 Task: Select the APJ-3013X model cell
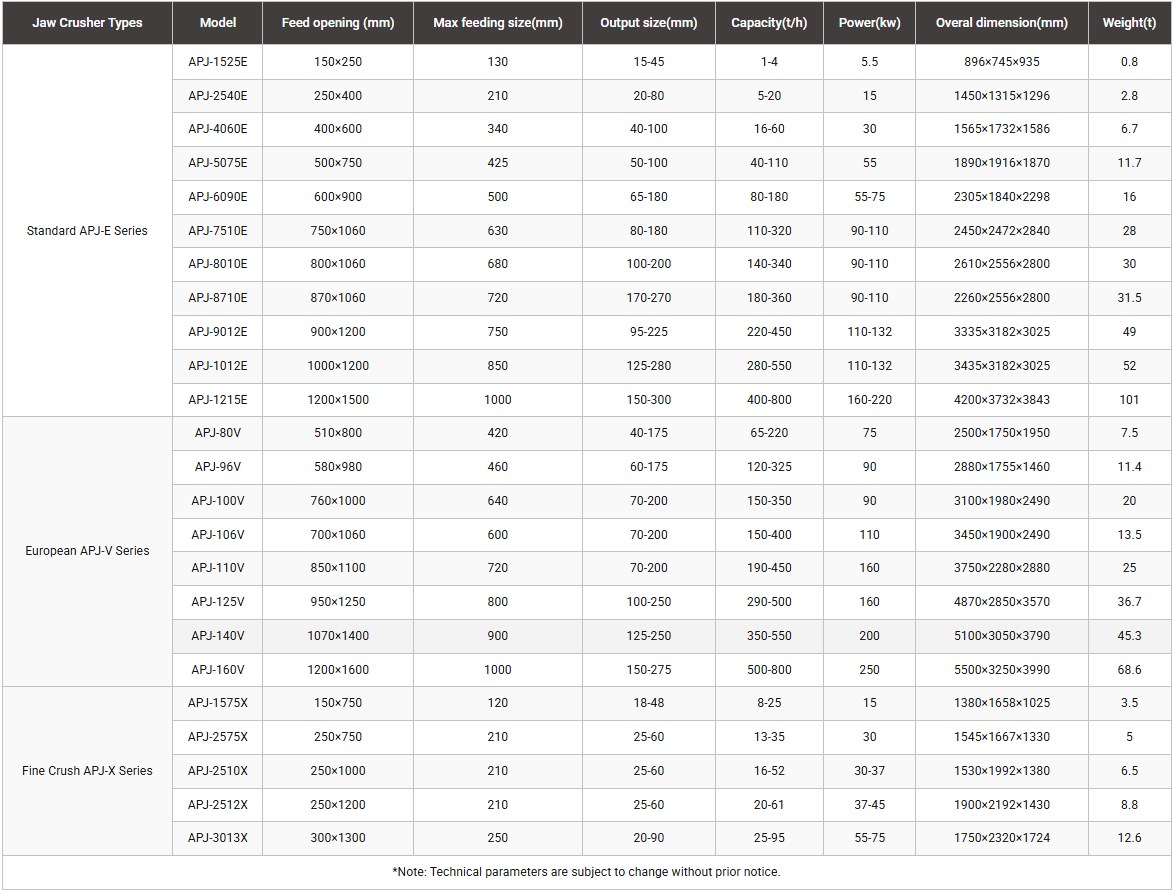(218, 838)
